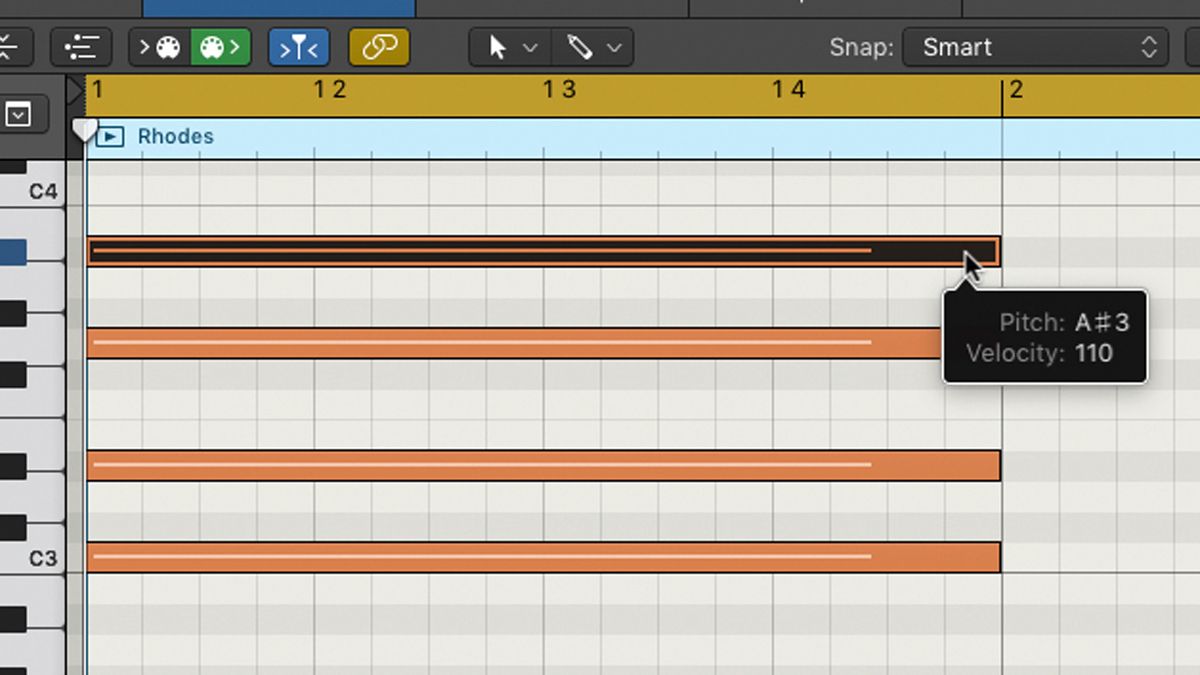
Task: Open the Pencil tool dropdown chevron
Action: point(616,47)
